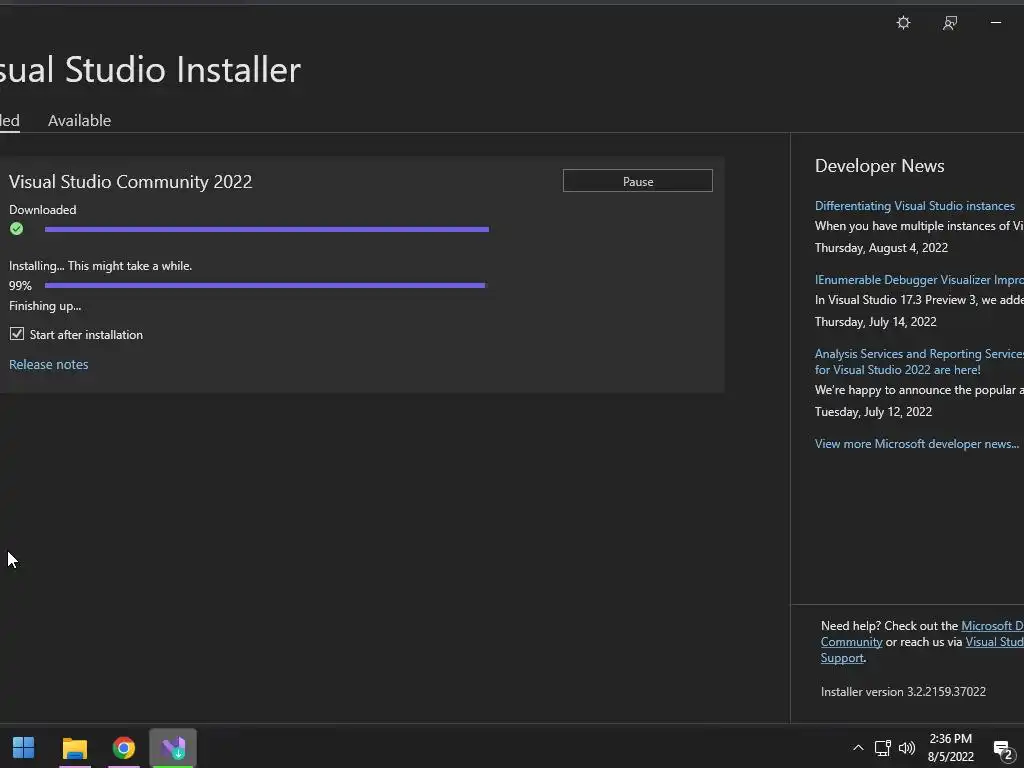Open File Explorer from taskbar

(74, 748)
